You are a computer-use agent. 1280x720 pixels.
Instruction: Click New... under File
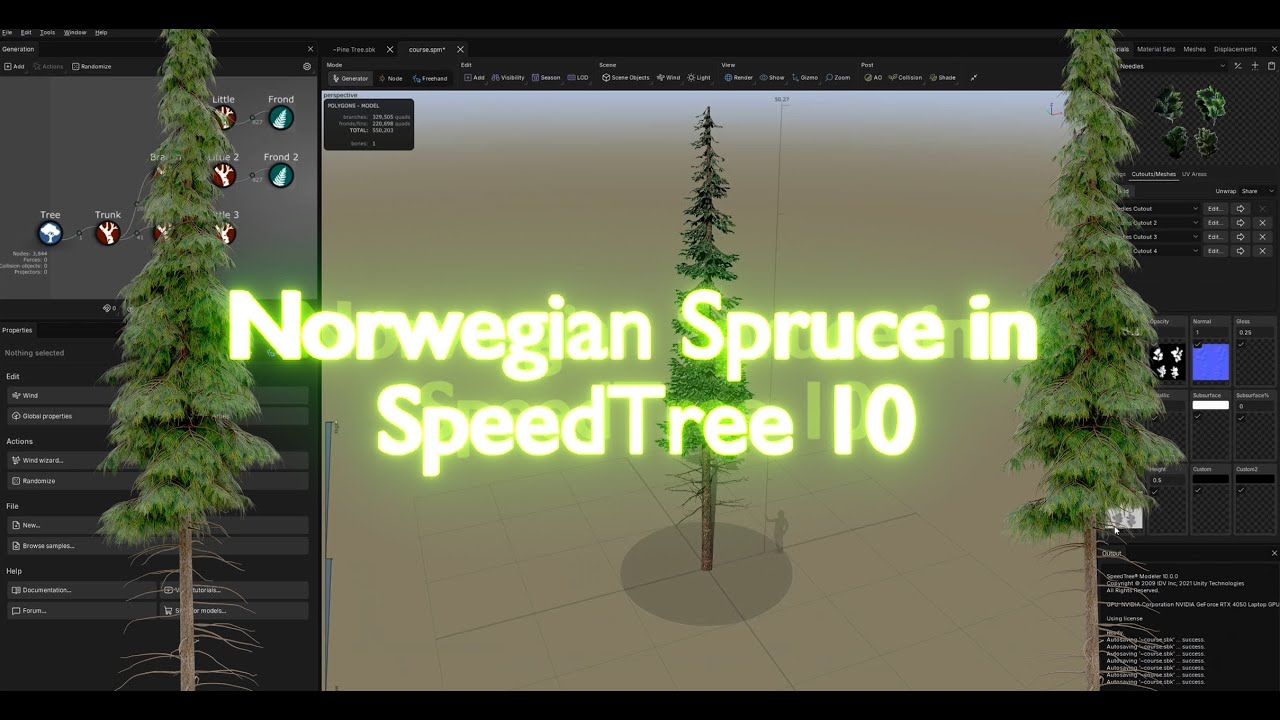click(x=158, y=525)
